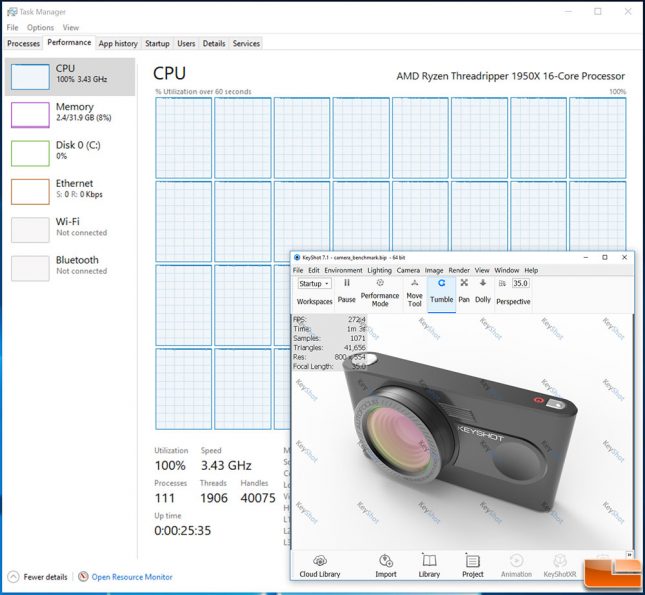Select the Dolly camera tool
The image size is (645, 595).
click(x=483, y=292)
